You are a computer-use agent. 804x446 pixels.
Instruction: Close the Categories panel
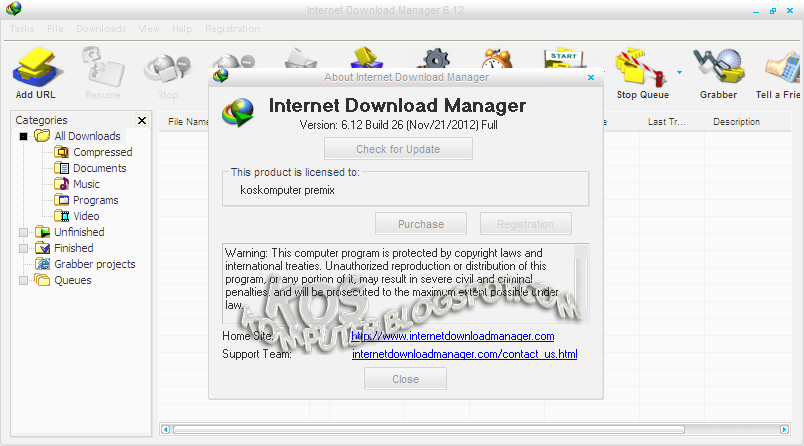[142, 120]
